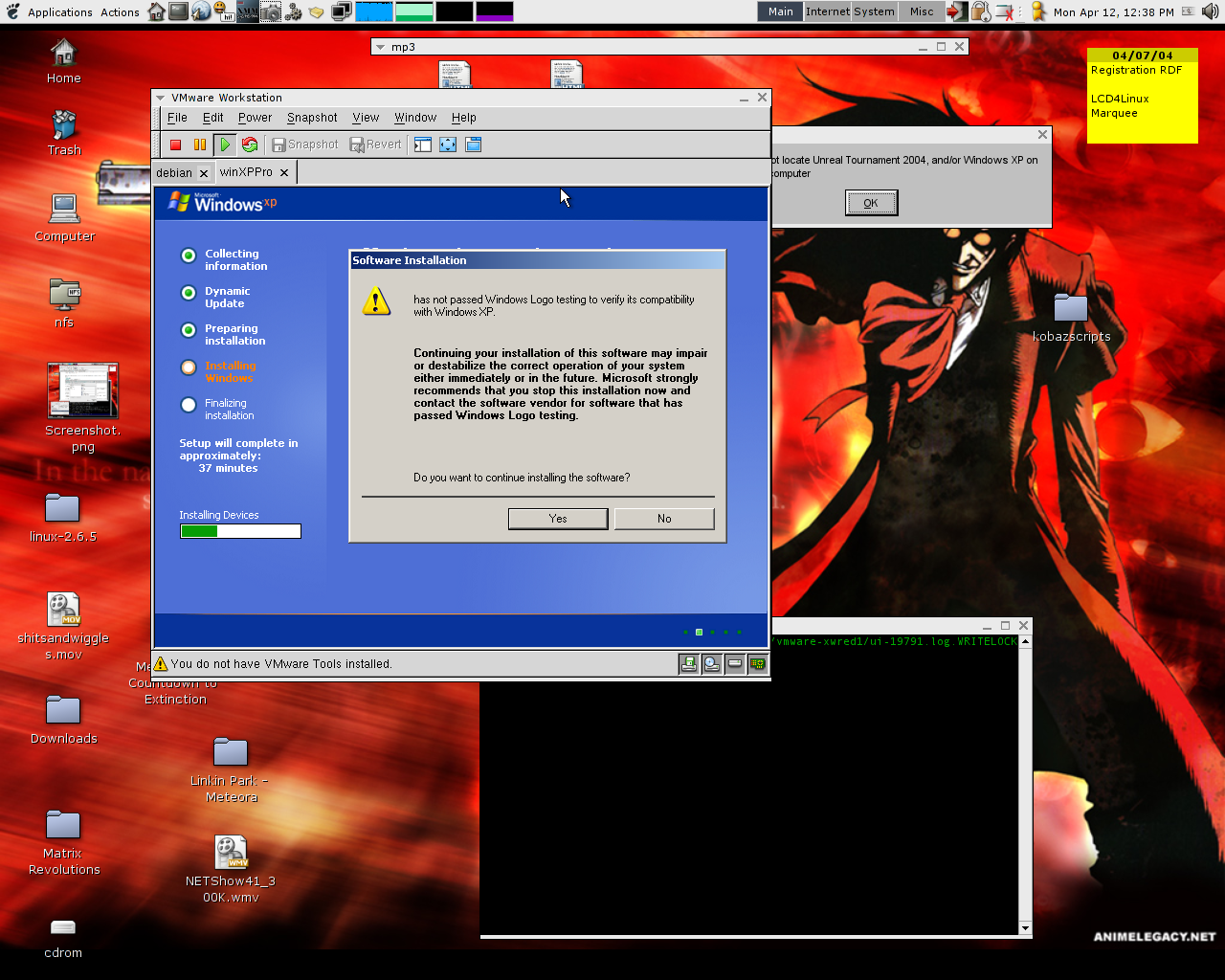Click No in Software Installation dialog
The width and height of the screenshot is (1225, 980).
pos(664,519)
